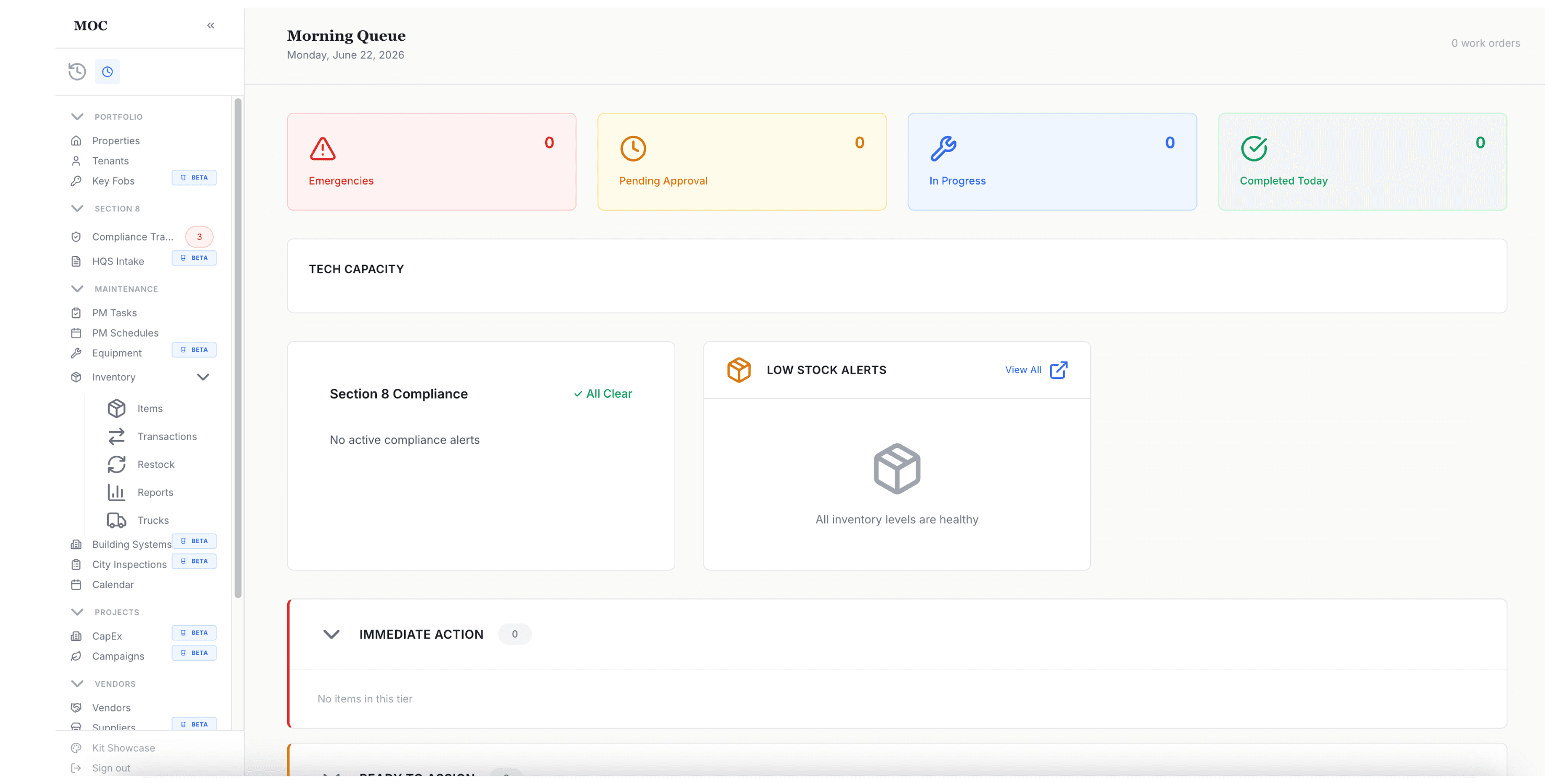The width and height of the screenshot is (1568, 784).
Task: Click the Reports bar chart icon
Action: pos(116,492)
